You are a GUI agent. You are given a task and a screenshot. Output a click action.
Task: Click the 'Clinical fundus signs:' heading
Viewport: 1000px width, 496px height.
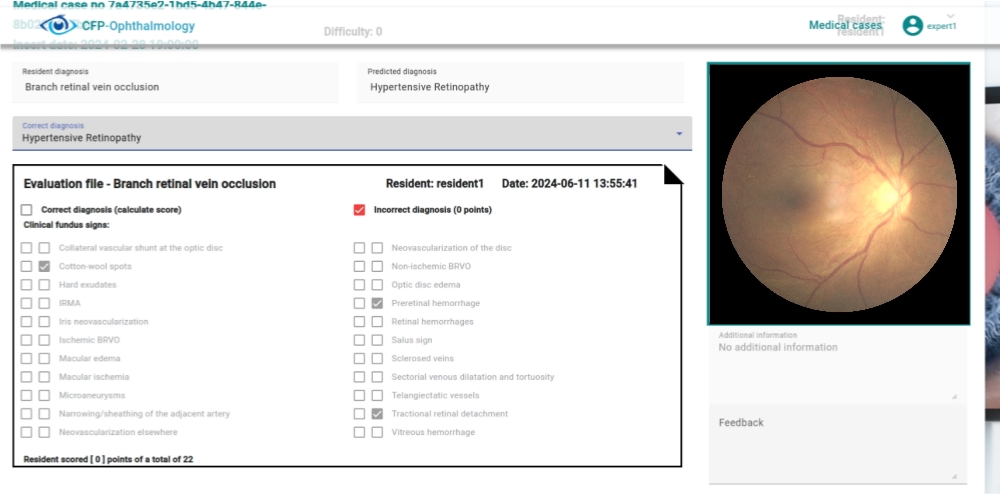(x=66, y=225)
